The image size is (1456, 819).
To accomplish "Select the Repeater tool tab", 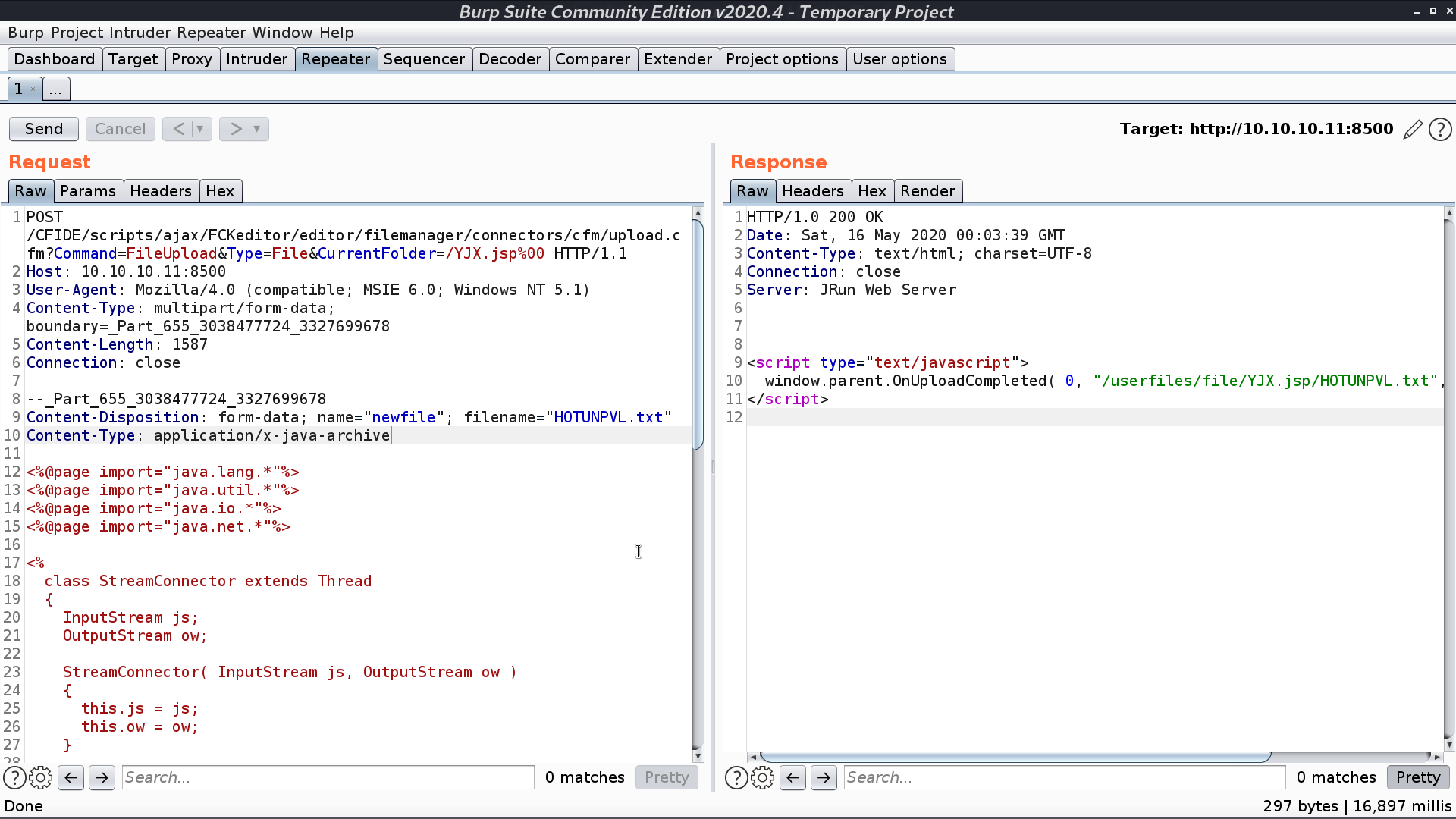I will click(336, 59).
